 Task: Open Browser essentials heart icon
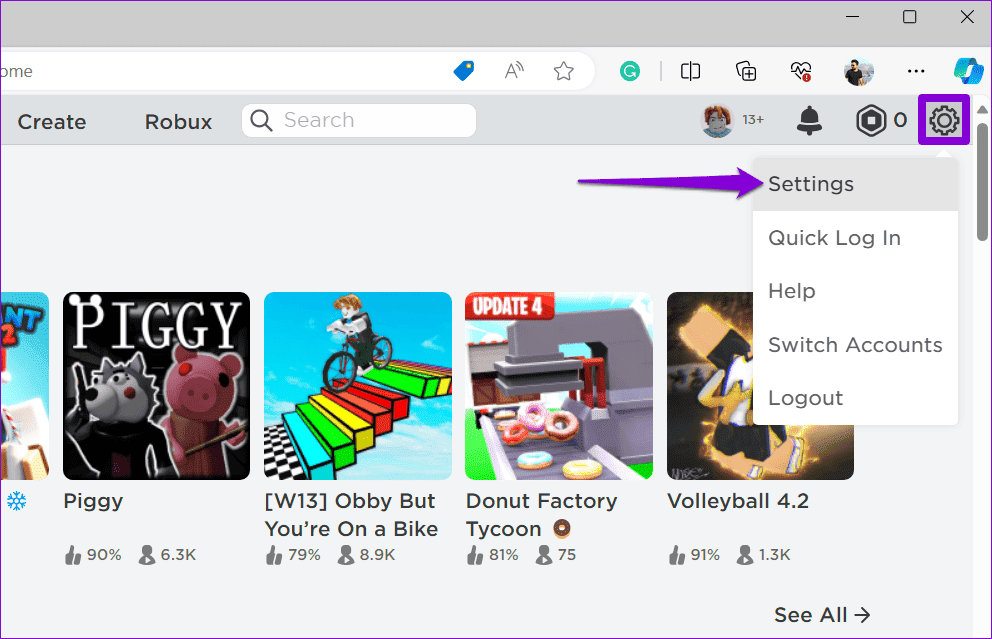(x=801, y=71)
